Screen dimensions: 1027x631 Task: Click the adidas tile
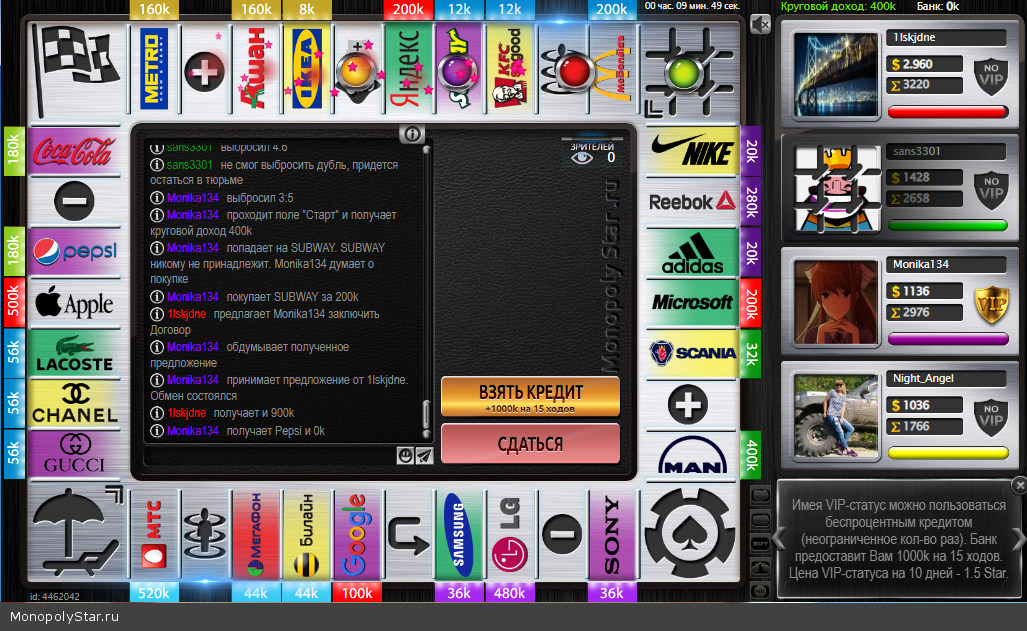[x=692, y=252]
